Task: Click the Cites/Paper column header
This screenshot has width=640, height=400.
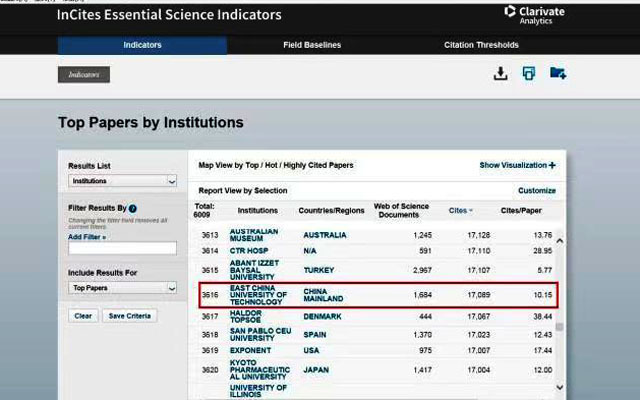Action: pyautogui.click(x=521, y=211)
